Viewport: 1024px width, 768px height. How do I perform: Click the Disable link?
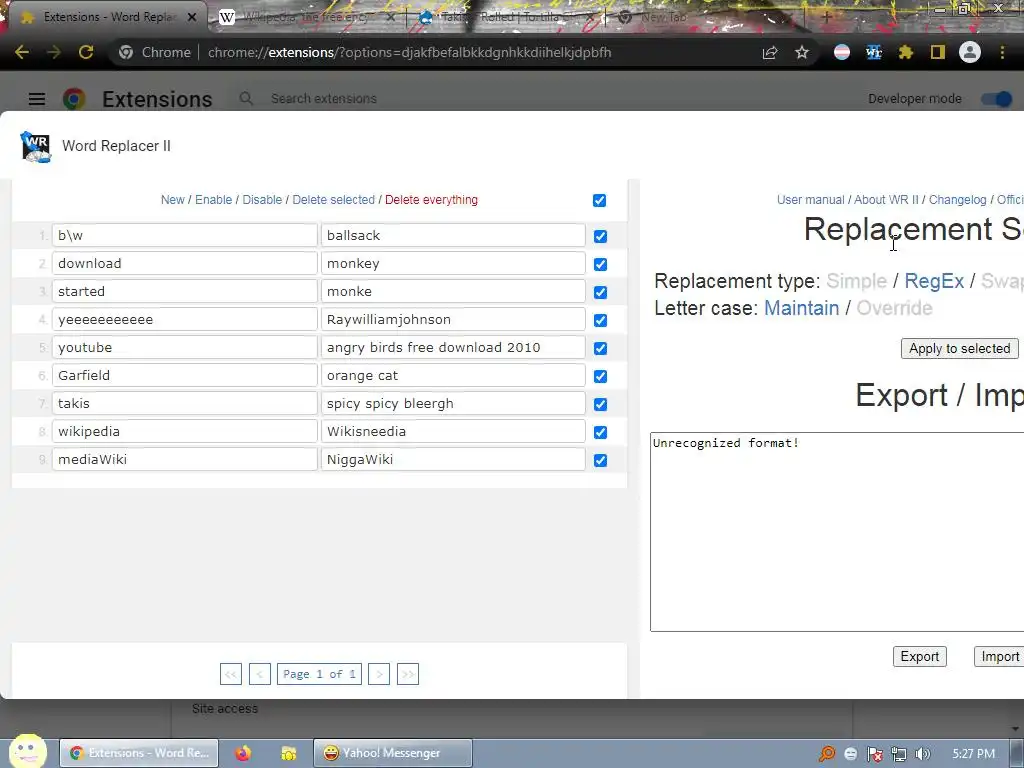[x=262, y=200]
